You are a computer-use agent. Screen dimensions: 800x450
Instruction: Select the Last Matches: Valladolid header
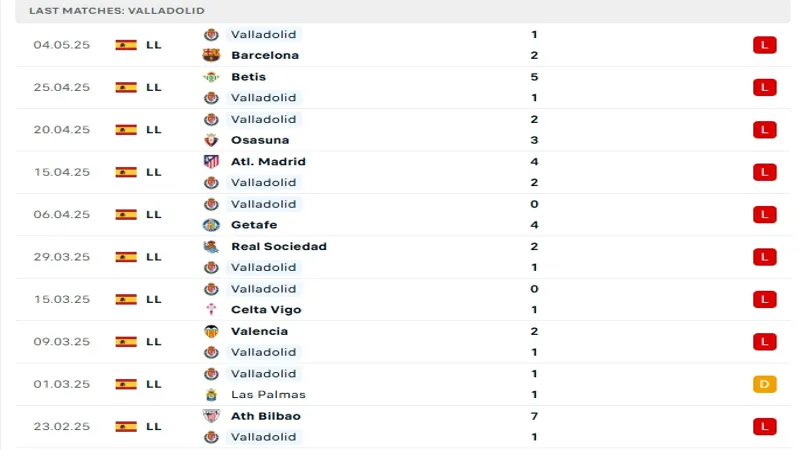(117, 10)
